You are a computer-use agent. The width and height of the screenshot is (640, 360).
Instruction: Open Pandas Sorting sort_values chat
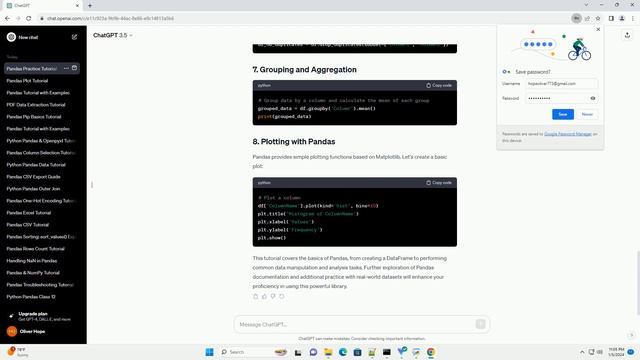tap(42, 237)
